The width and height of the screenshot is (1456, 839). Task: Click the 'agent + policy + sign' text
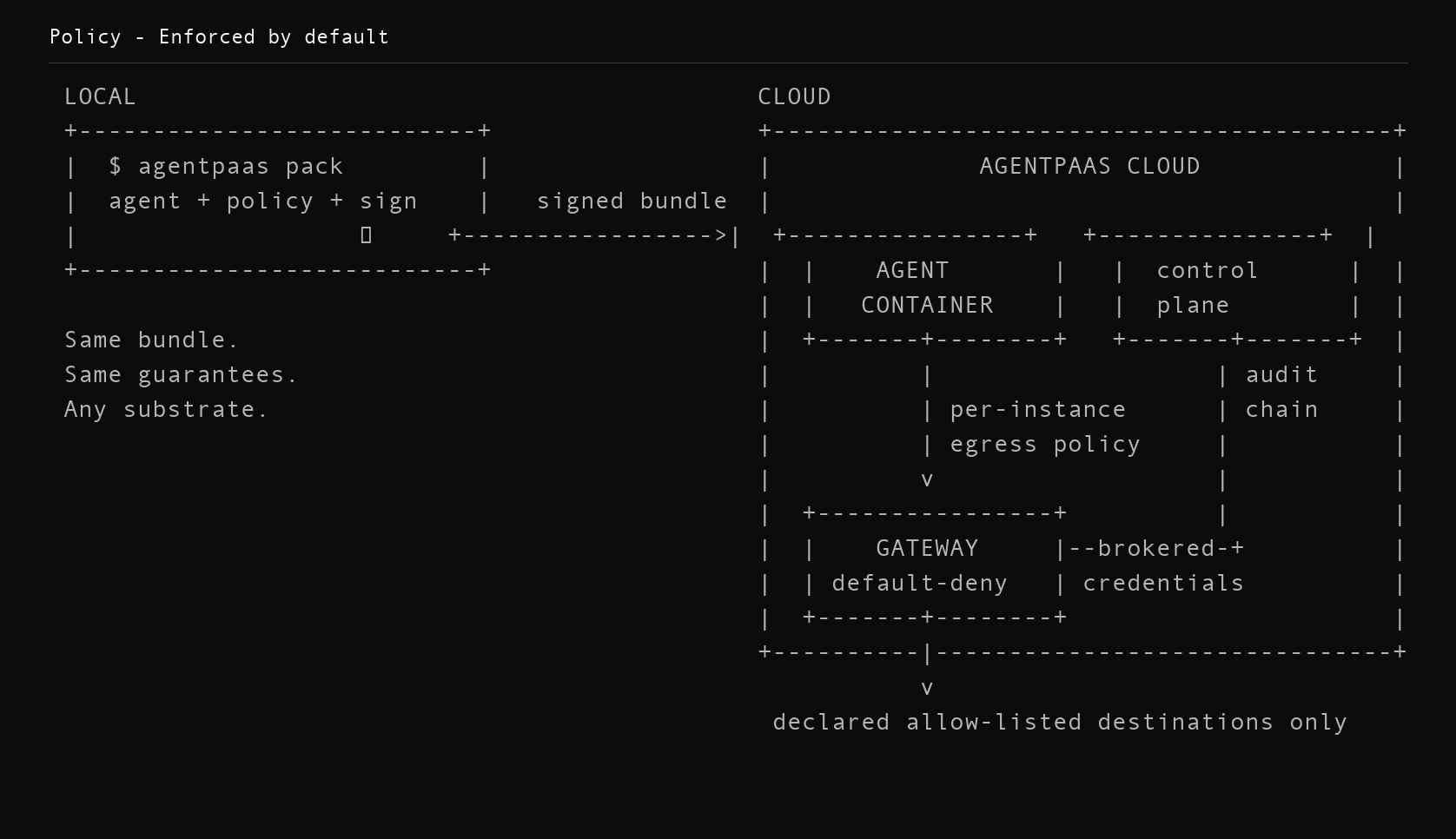pos(262,201)
